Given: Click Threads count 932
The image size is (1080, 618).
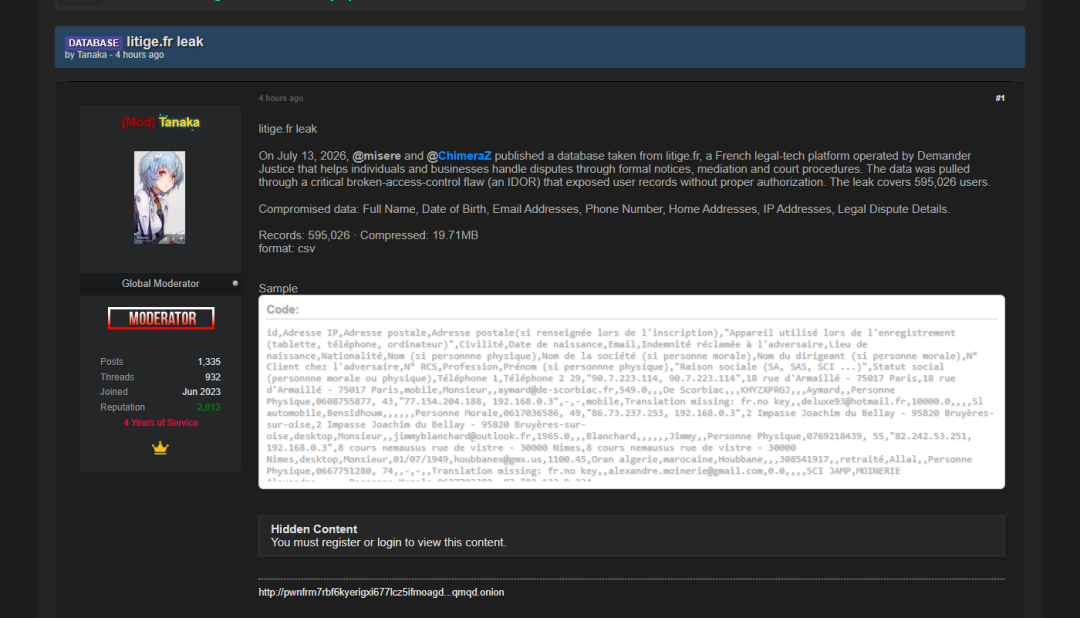Looking at the screenshot, I should (212, 377).
